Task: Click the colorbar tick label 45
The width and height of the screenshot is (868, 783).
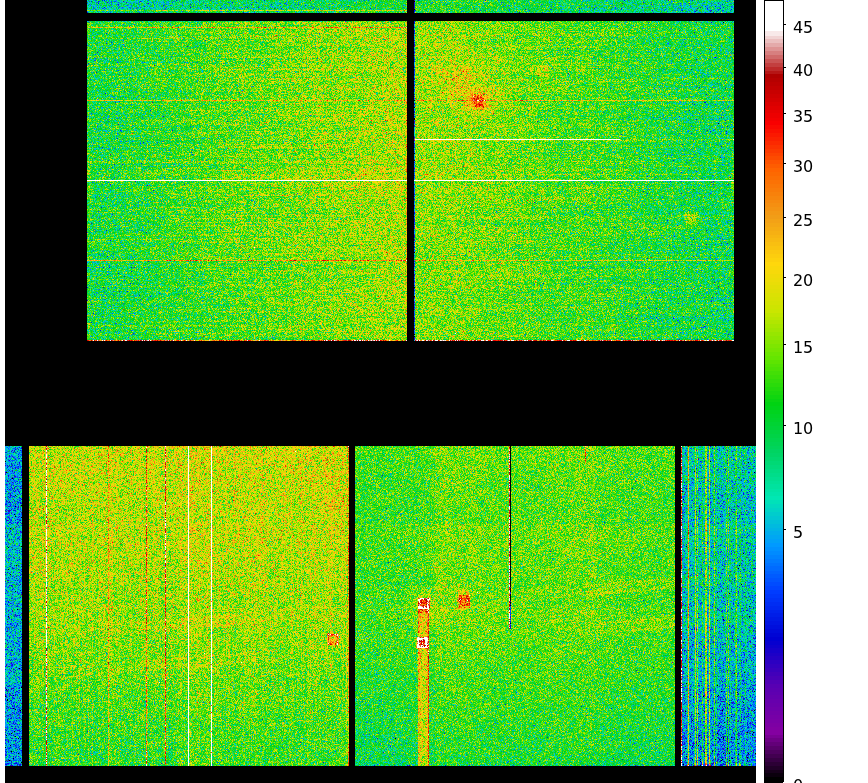Action: [x=803, y=28]
